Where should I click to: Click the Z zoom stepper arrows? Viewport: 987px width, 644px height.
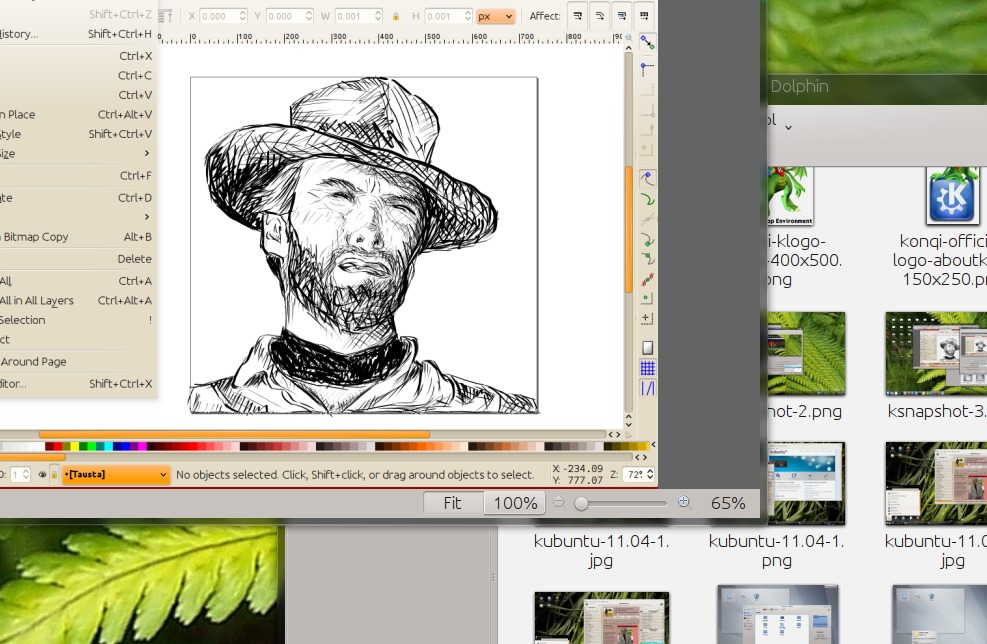[x=650, y=474]
